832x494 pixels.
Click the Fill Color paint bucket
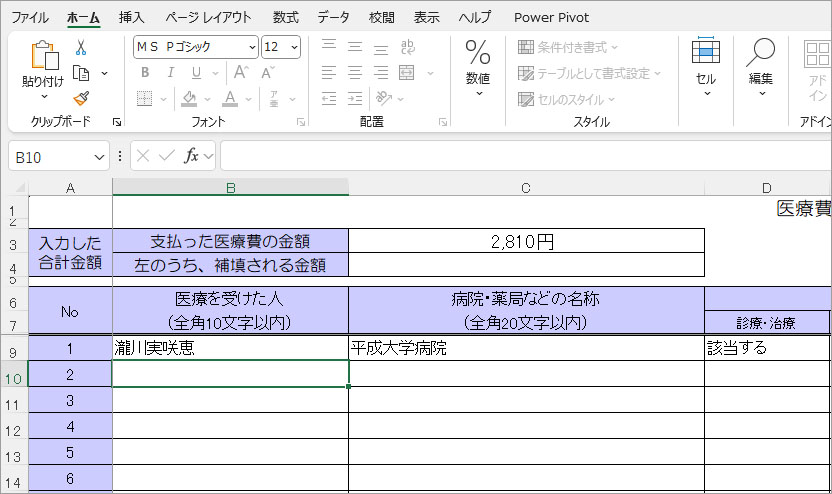tap(189, 99)
